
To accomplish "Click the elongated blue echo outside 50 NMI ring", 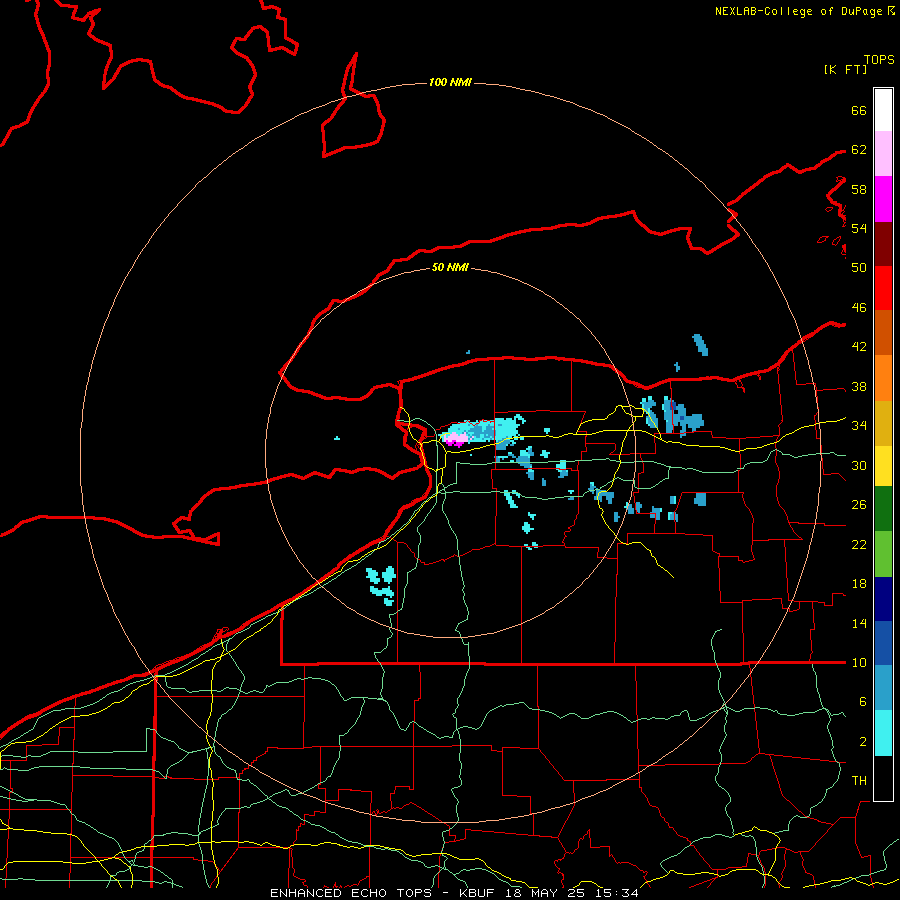I will pyautogui.click(x=700, y=345).
